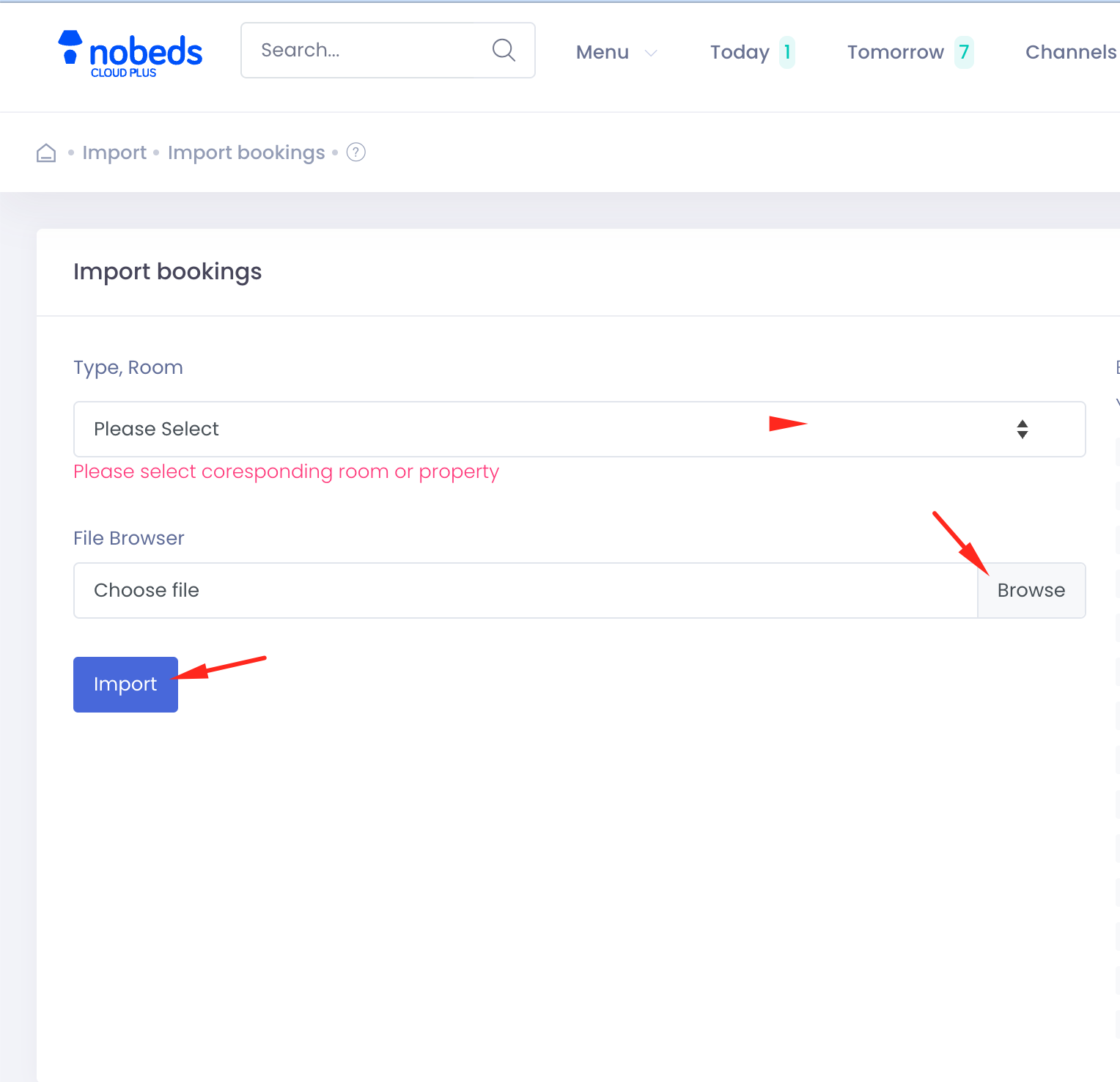Switch to the Channels section
Screen dimensions: 1120x1082
[x=1070, y=52]
